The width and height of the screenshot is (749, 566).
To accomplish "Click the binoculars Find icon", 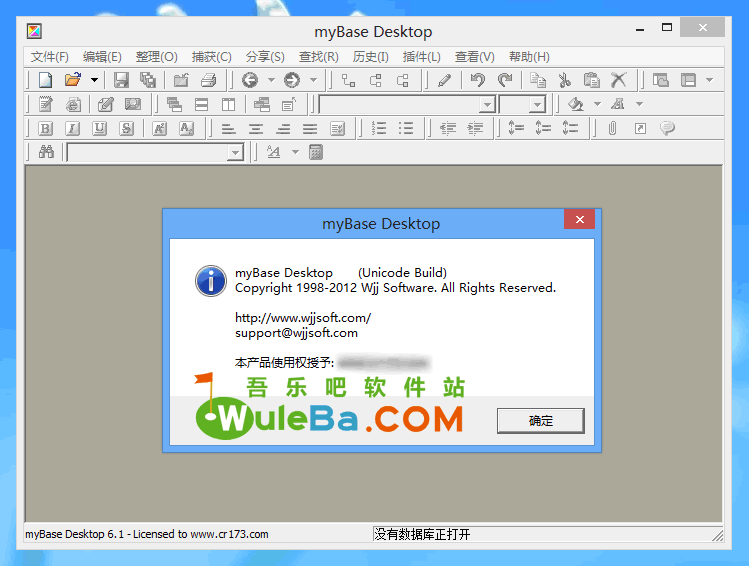I will click(46, 152).
